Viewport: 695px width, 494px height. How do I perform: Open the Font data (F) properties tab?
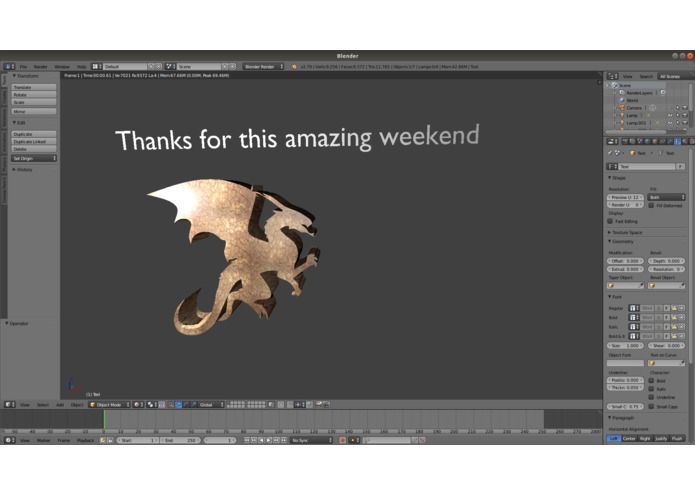click(x=678, y=141)
